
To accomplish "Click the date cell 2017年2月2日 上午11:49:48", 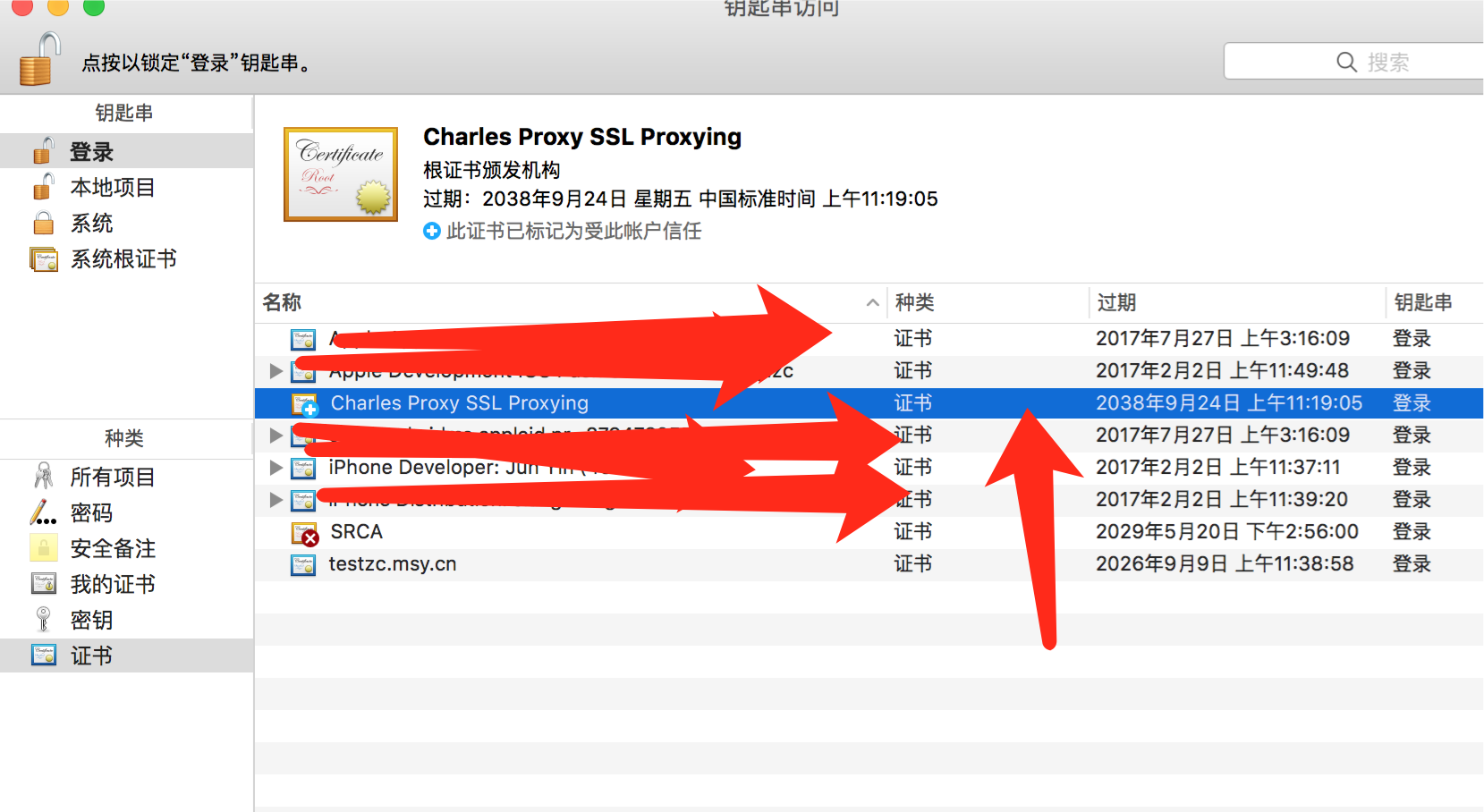I will (1222, 370).
